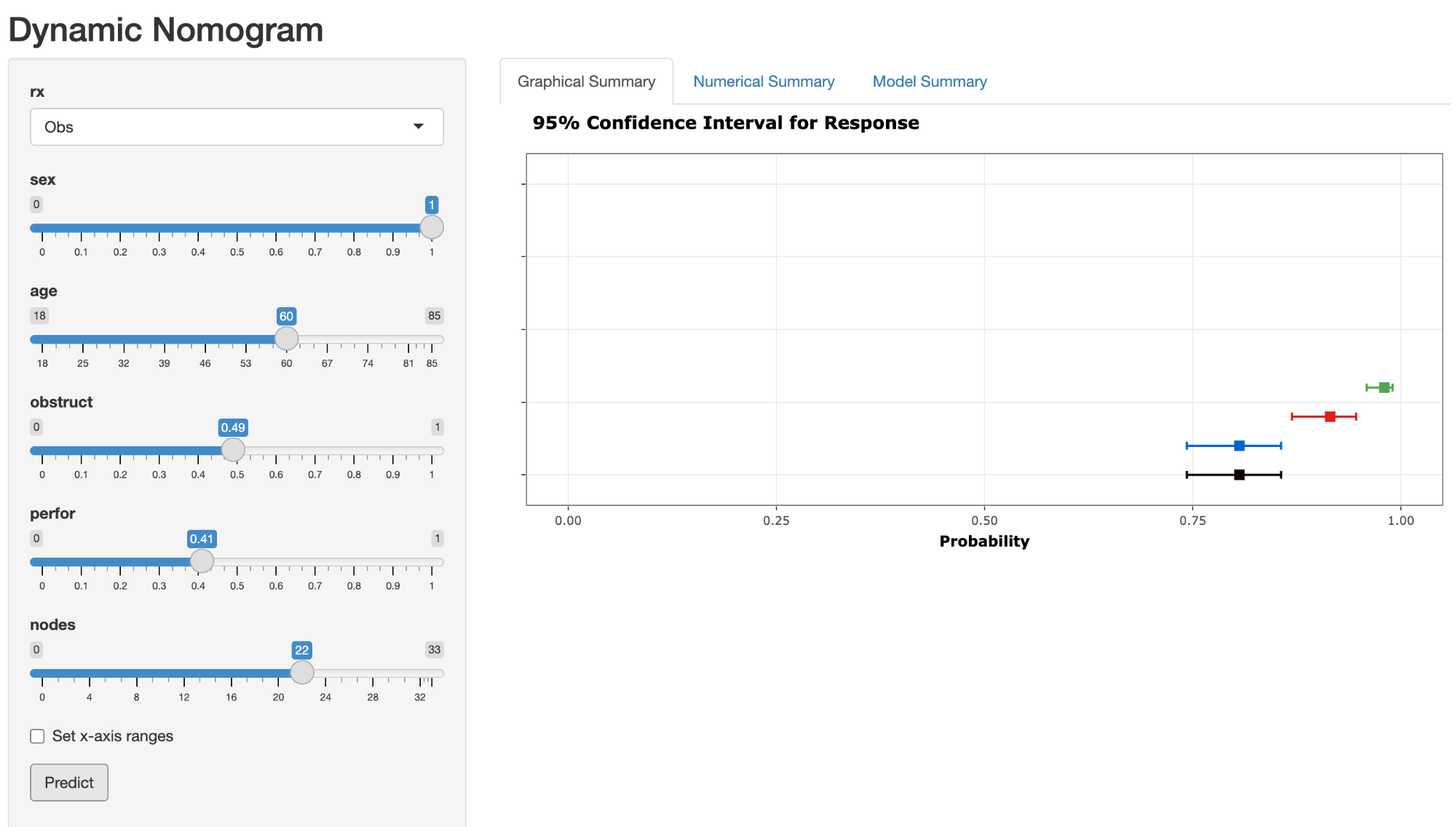The image size is (1456, 827).
Task: Click the obstruct slider handle at 0.49
Action: click(x=233, y=450)
